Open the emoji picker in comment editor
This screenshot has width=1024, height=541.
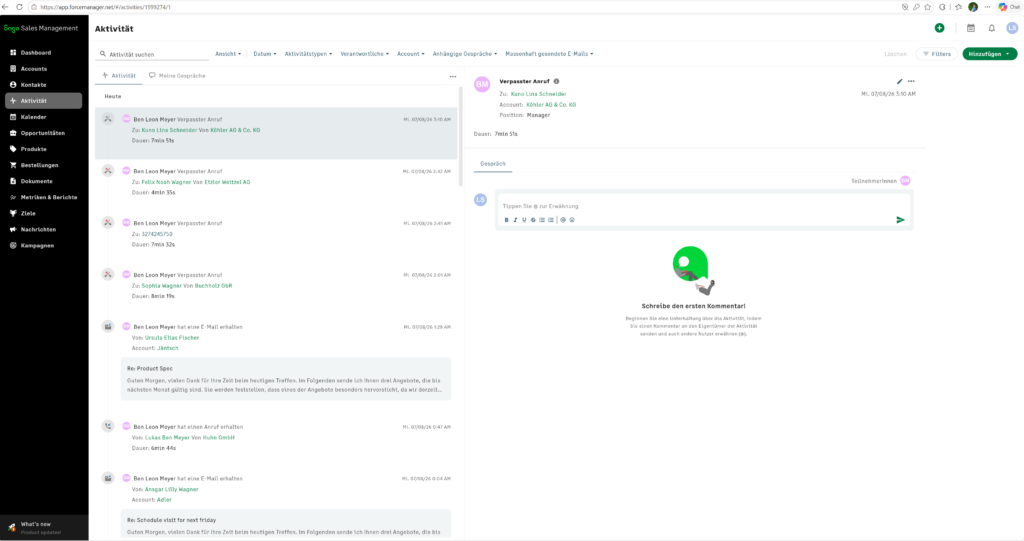coord(572,220)
